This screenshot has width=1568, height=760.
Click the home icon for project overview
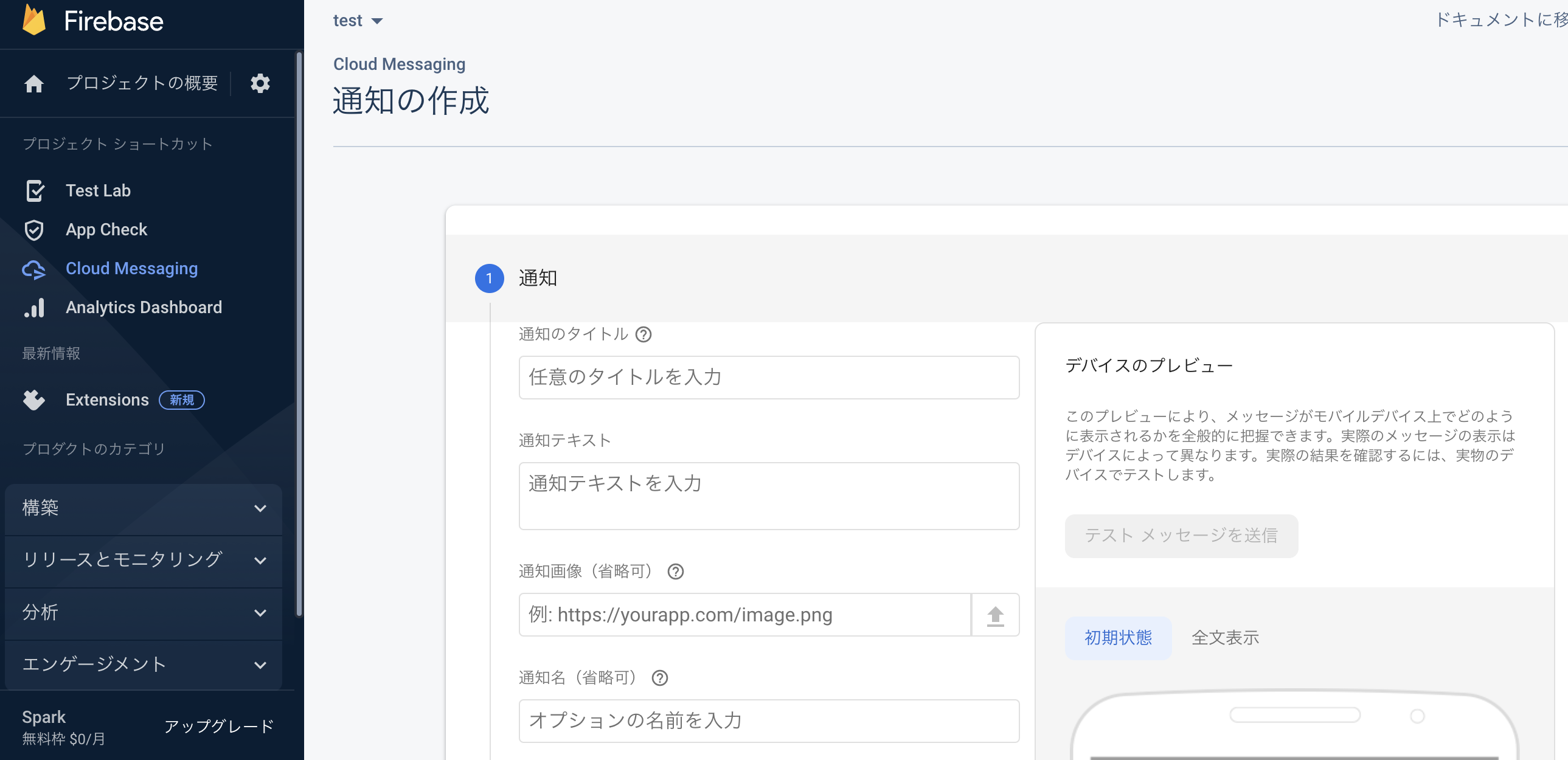34,83
